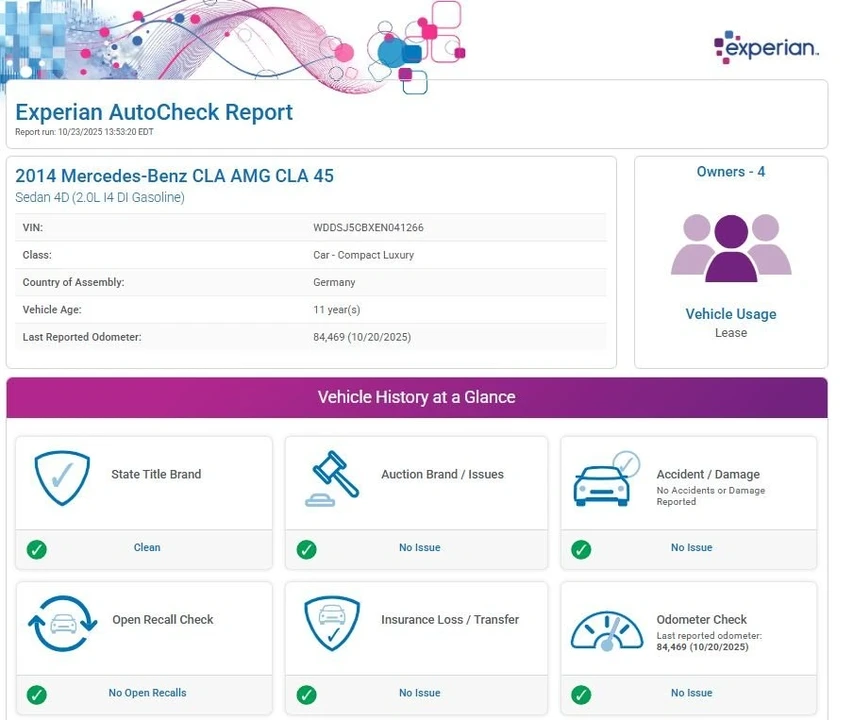This screenshot has width=853, height=720.
Task: Click the Open Recall Check card title
Action: click(163, 619)
